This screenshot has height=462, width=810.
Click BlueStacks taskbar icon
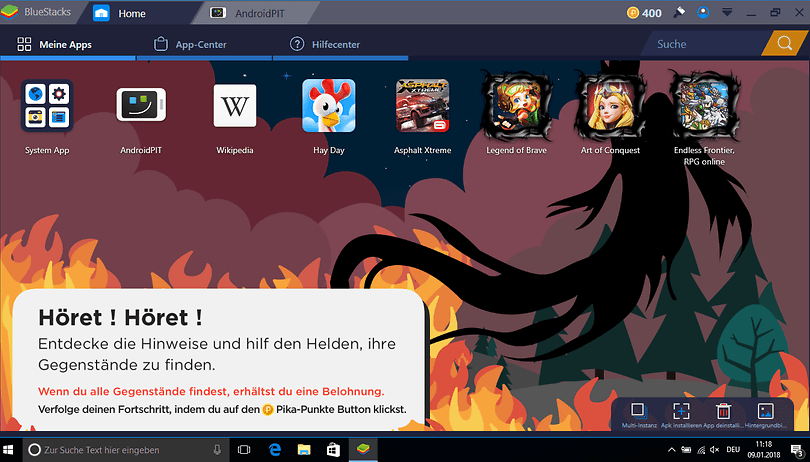363,450
